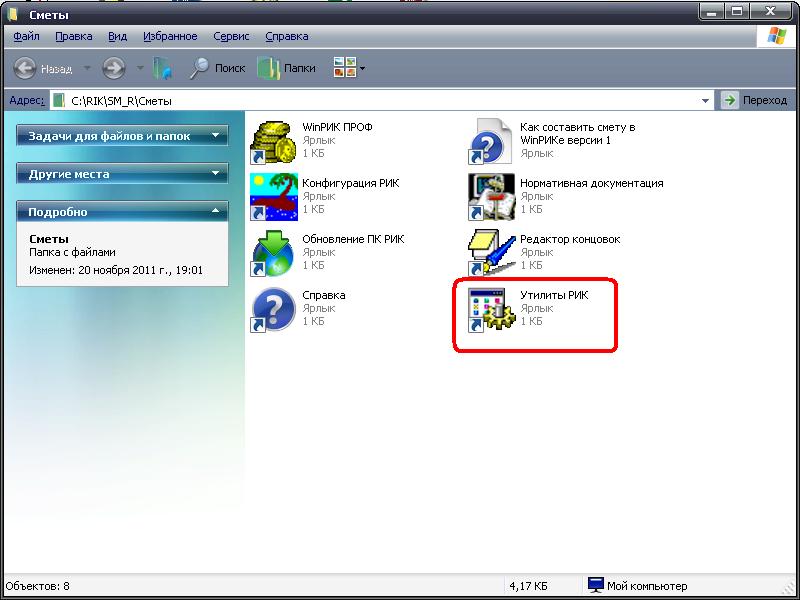Click the Переход go button
Screen dimensions: 800x600
tap(756, 101)
